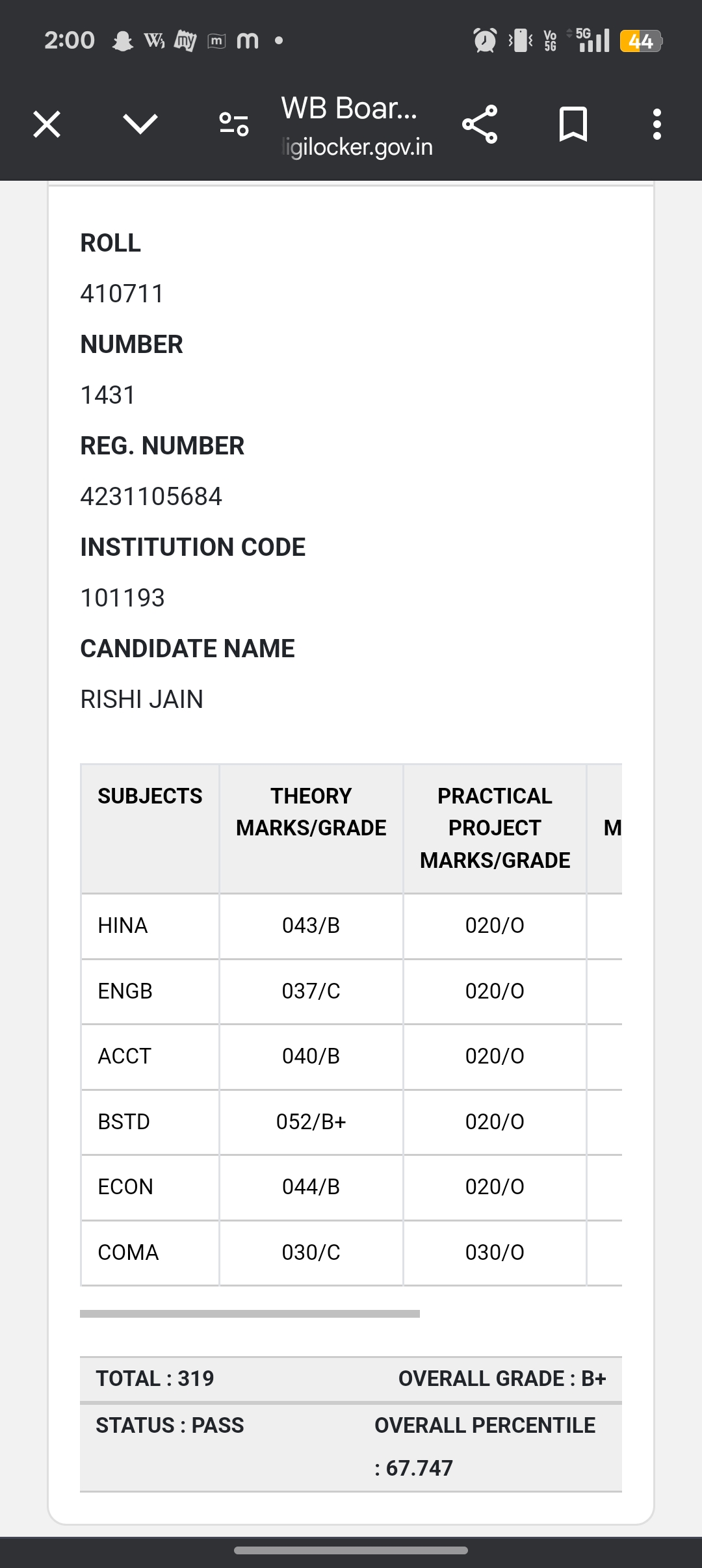
Task: Tap the alarm icon in status bar
Action: (485, 41)
